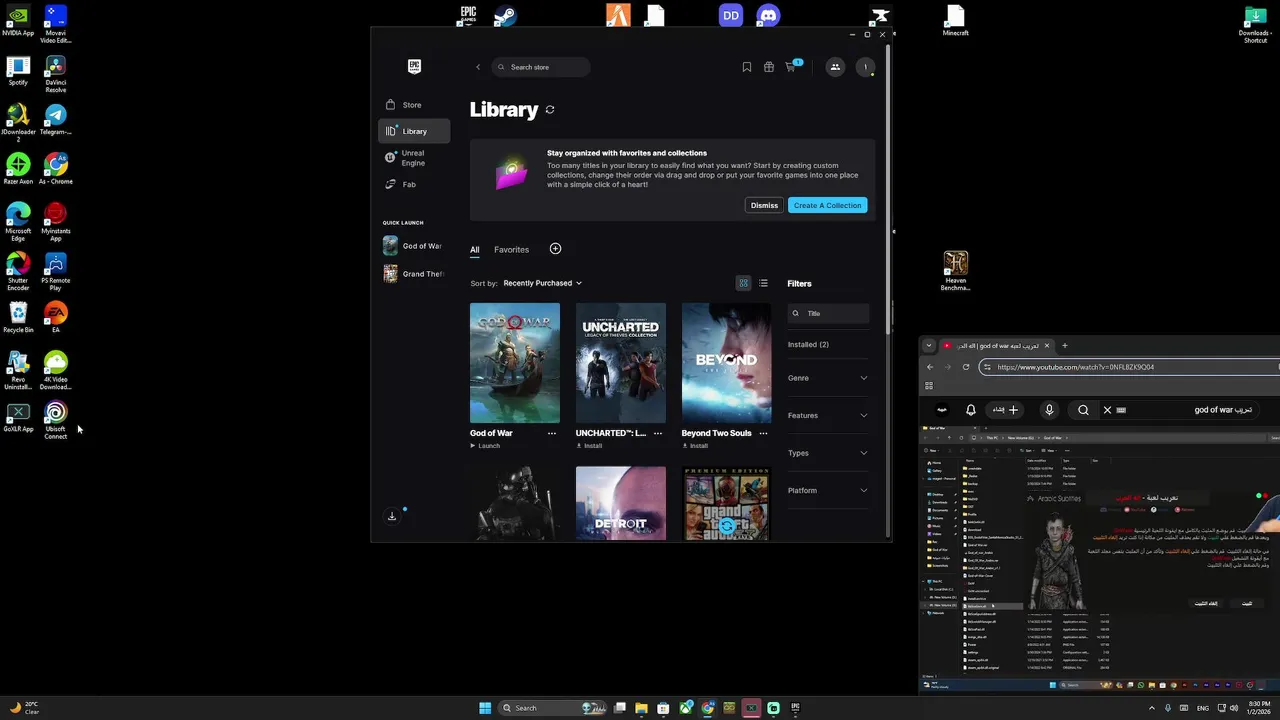Expand the Genre filter
The height and width of the screenshot is (720, 1280).
[828, 378]
